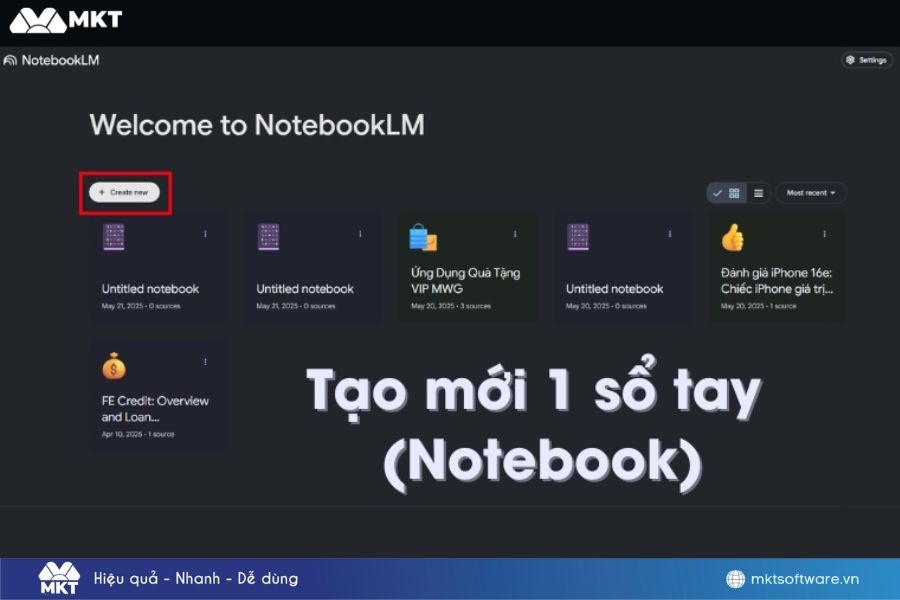
Task: Expand the Most recent sort dropdown
Action: pyautogui.click(x=811, y=193)
